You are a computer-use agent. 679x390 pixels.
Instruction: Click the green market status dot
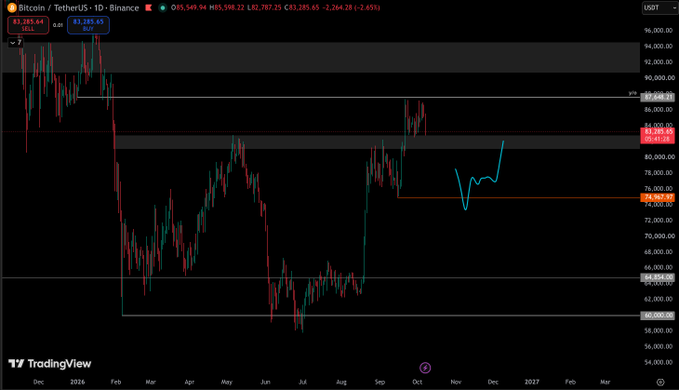pyautogui.click(x=162, y=8)
